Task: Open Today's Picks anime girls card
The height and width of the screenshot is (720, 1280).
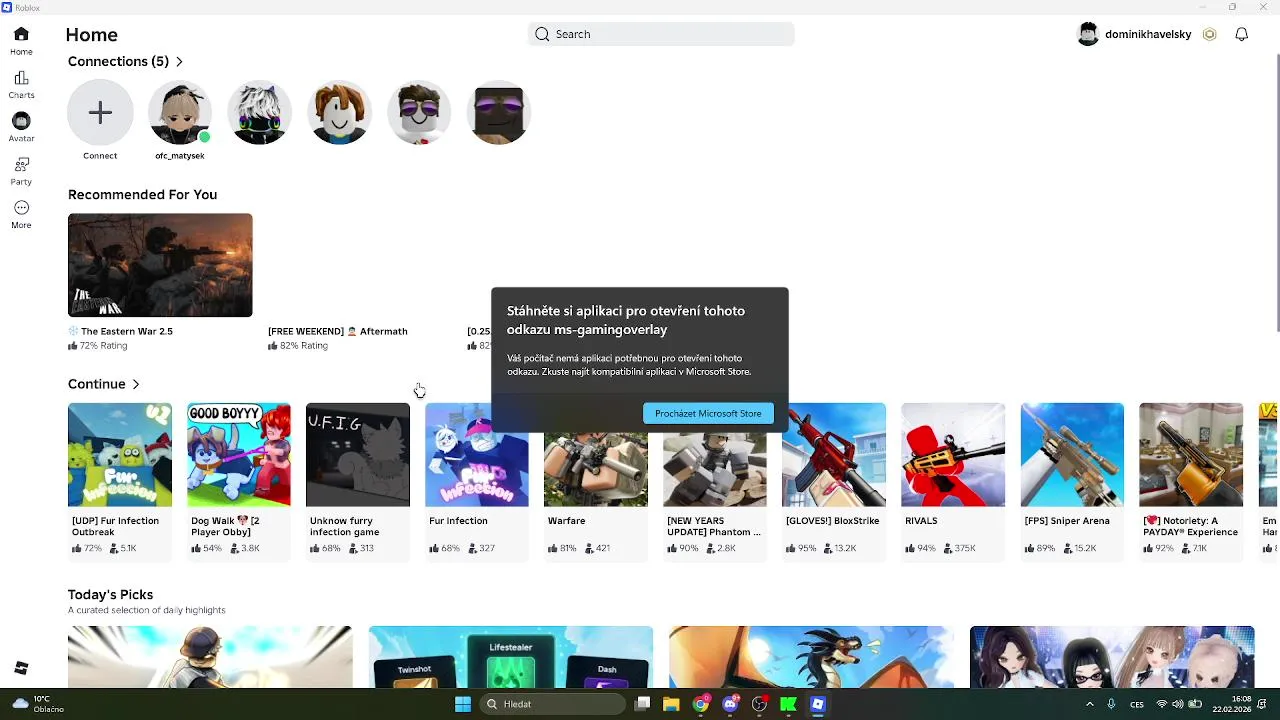Action: pyautogui.click(x=1112, y=657)
